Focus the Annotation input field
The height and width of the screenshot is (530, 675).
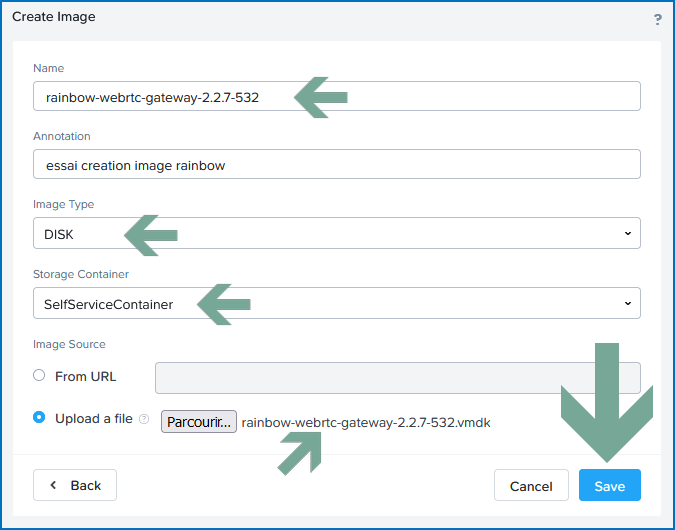click(x=337, y=164)
